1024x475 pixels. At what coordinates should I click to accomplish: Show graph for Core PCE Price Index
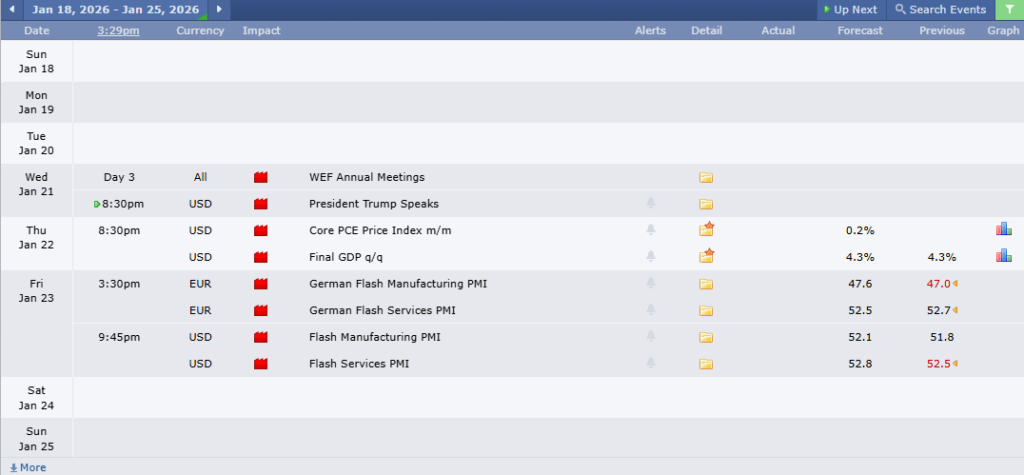pos(1003,230)
